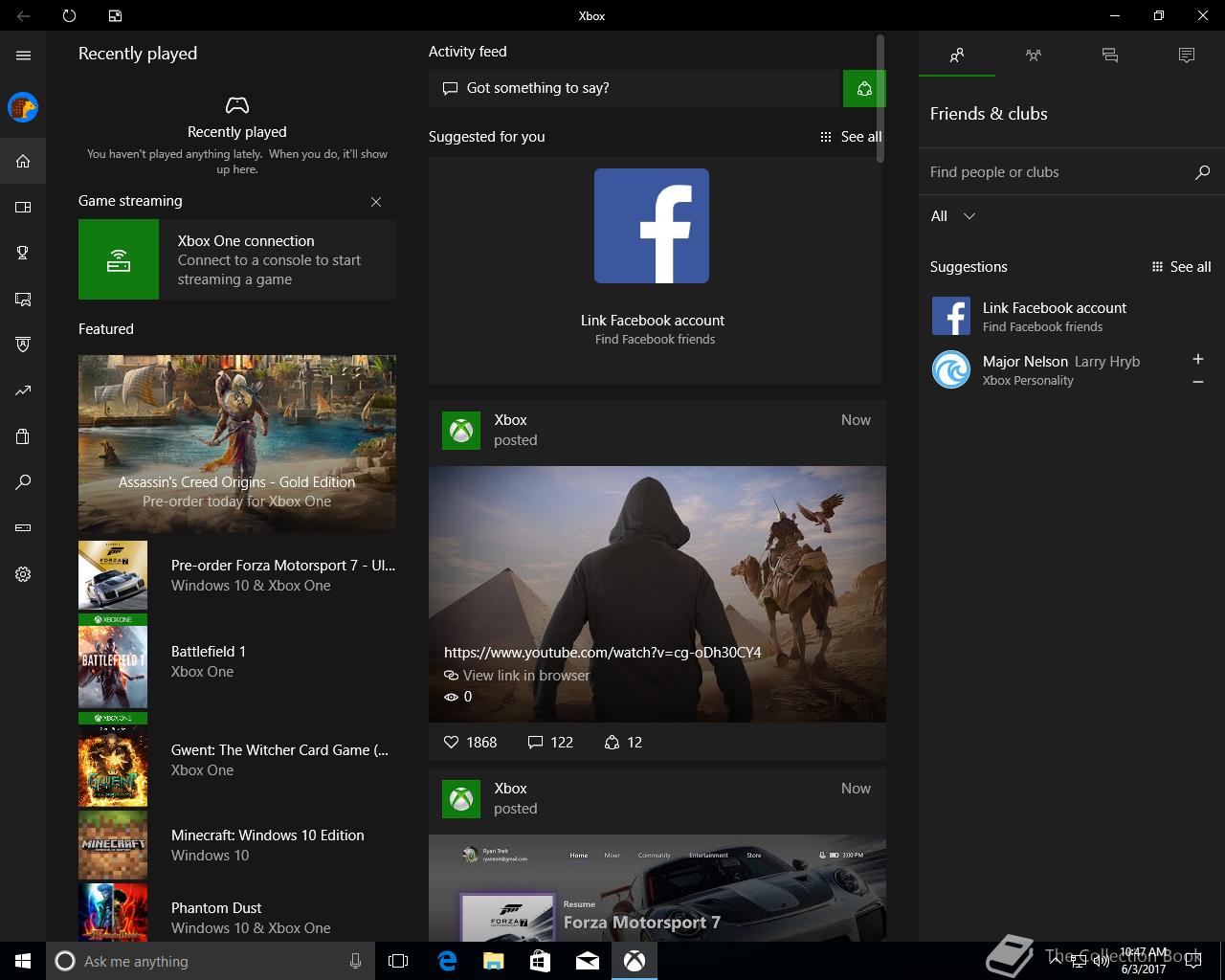Open Search magnifier in the sidebar
This screenshot has height=980, width=1225.
pos(23,482)
